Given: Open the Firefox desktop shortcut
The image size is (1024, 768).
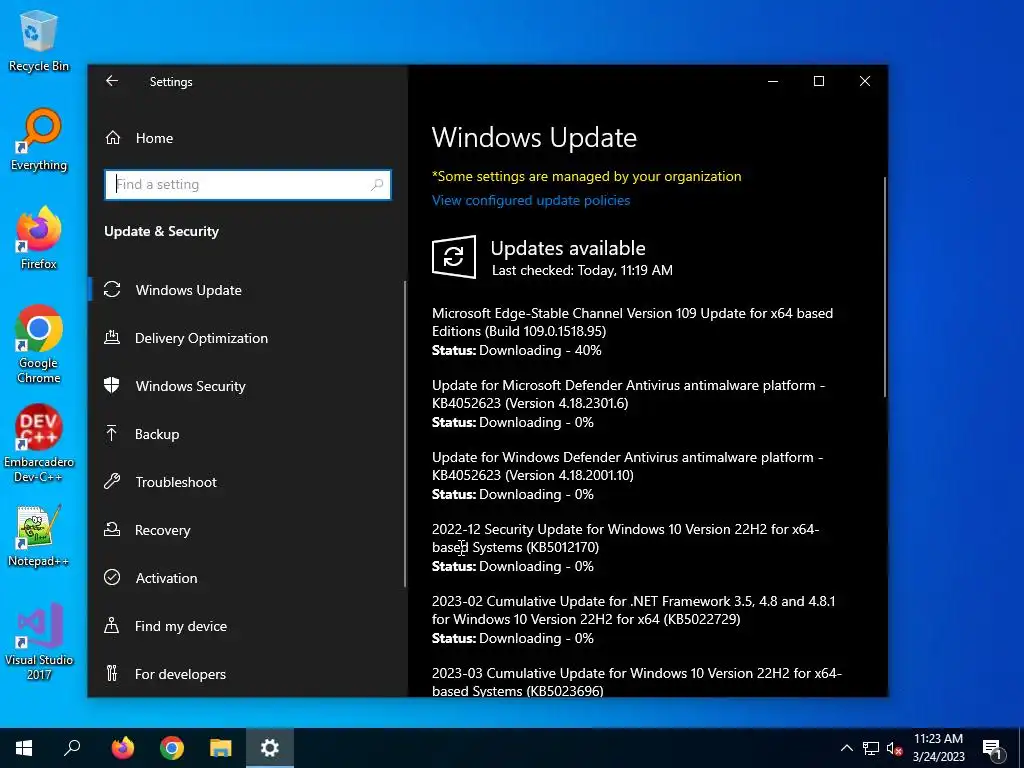Looking at the screenshot, I should click(x=39, y=239).
